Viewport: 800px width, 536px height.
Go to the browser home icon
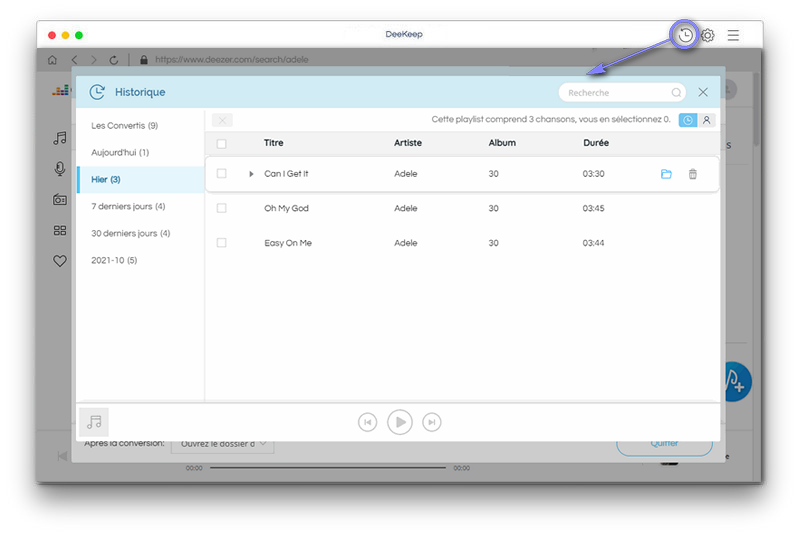[52, 60]
